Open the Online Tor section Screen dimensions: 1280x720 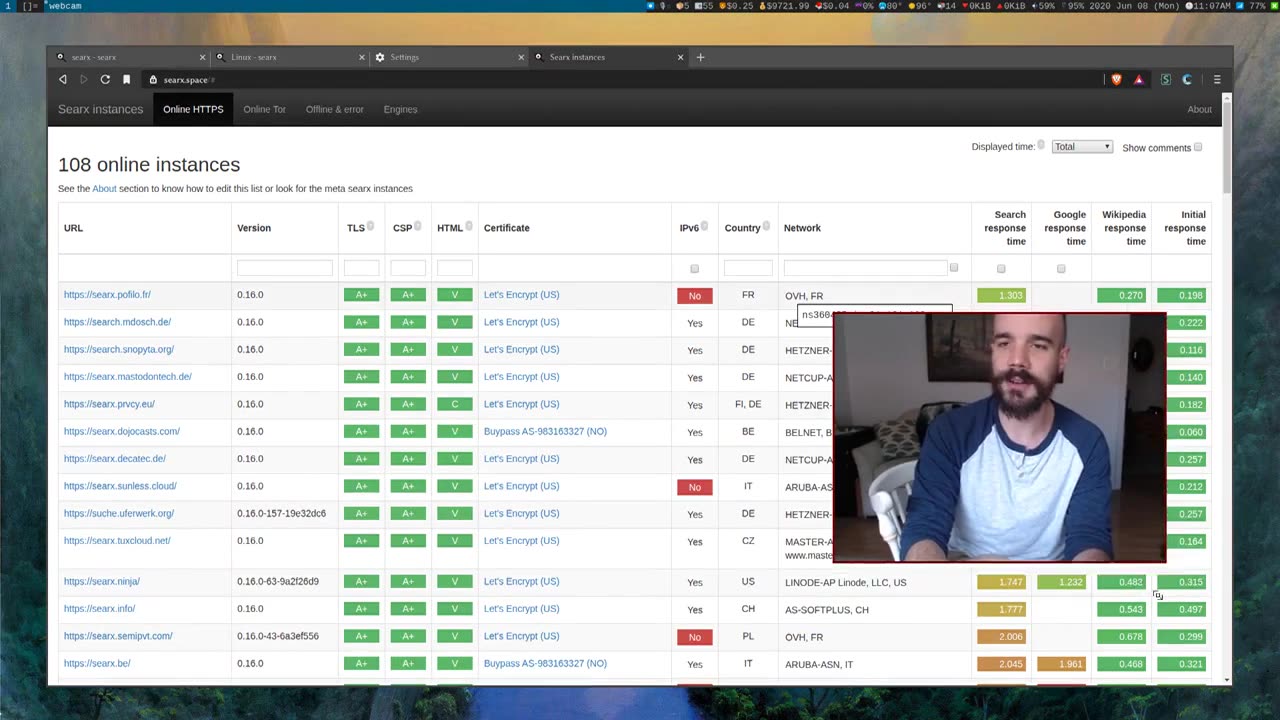264,109
